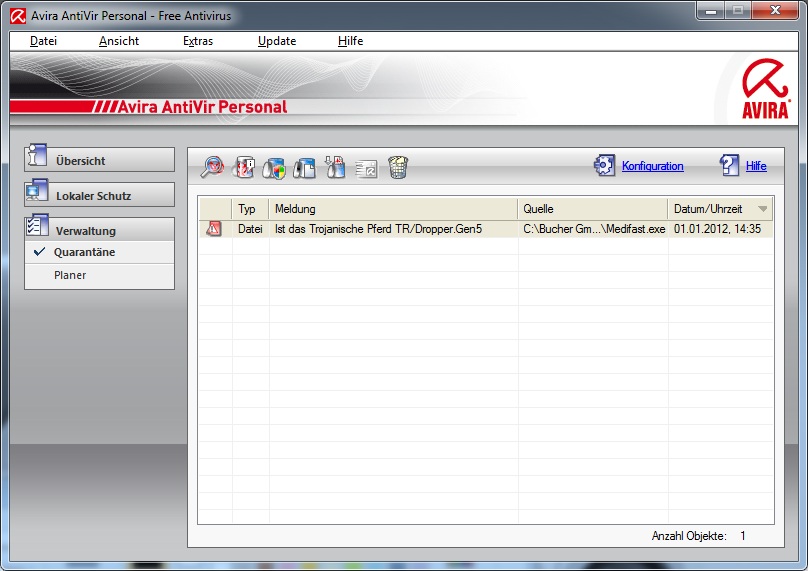Minimize the Avira window
This screenshot has height=571, width=808.
point(711,10)
